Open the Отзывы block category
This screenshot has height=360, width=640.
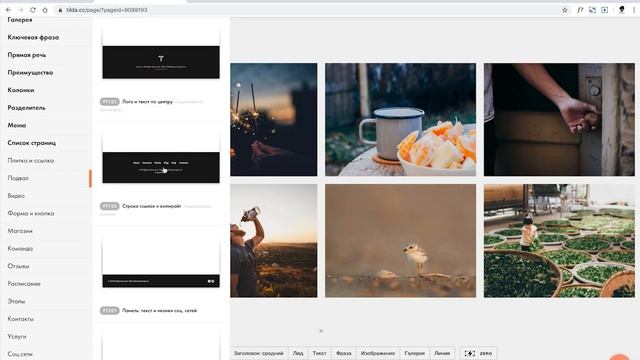click(18, 266)
